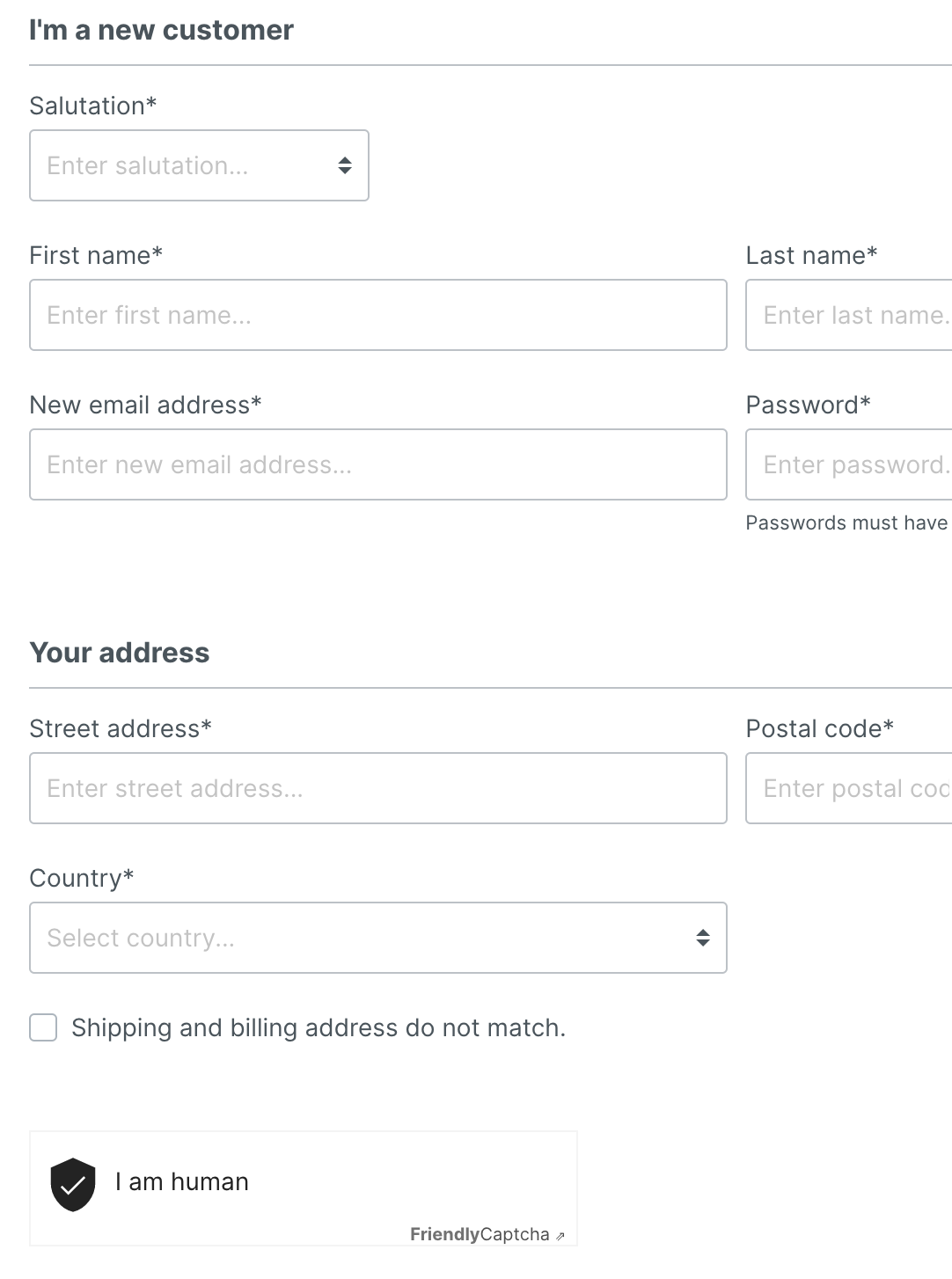Viewport: 952px width, 1279px height.
Task: Click the Salutation field label
Action: [x=92, y=106]
